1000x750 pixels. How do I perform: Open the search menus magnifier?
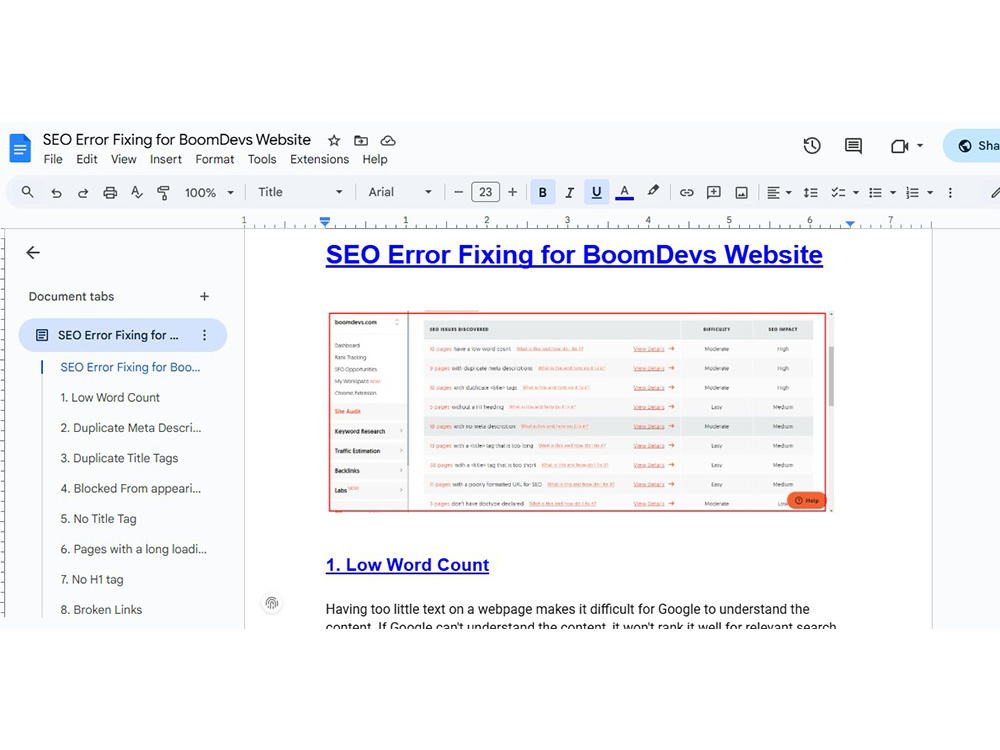(x=27, y=192)
